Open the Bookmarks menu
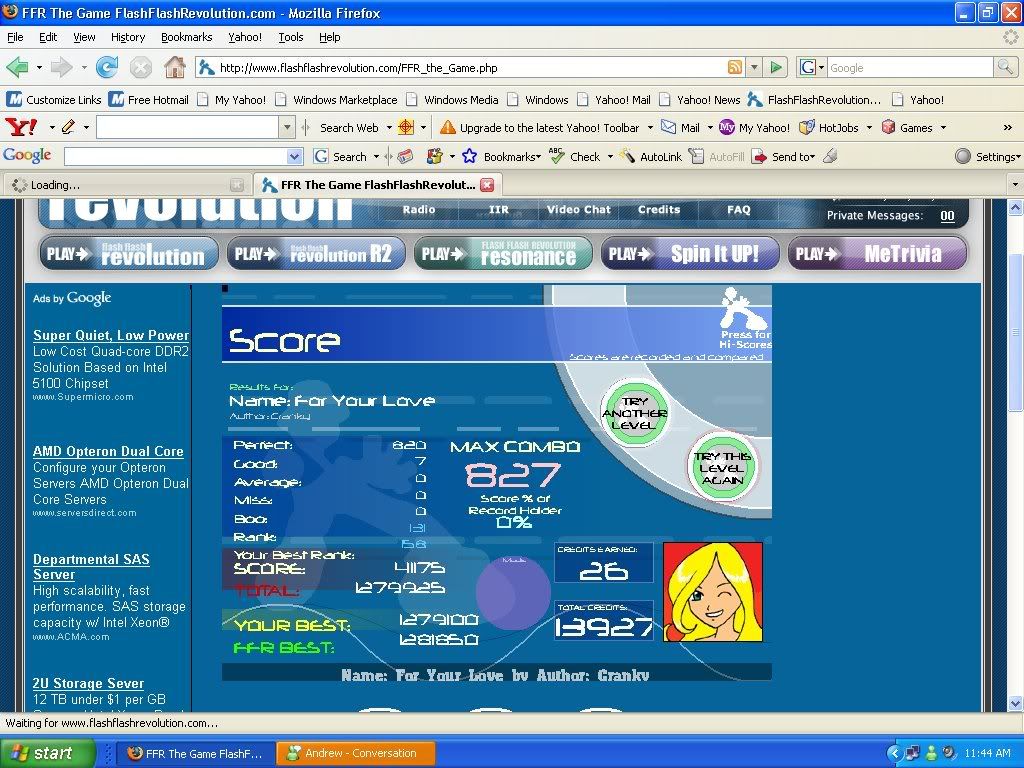This screenshot has height=768, width=1024. click(186, 37)
